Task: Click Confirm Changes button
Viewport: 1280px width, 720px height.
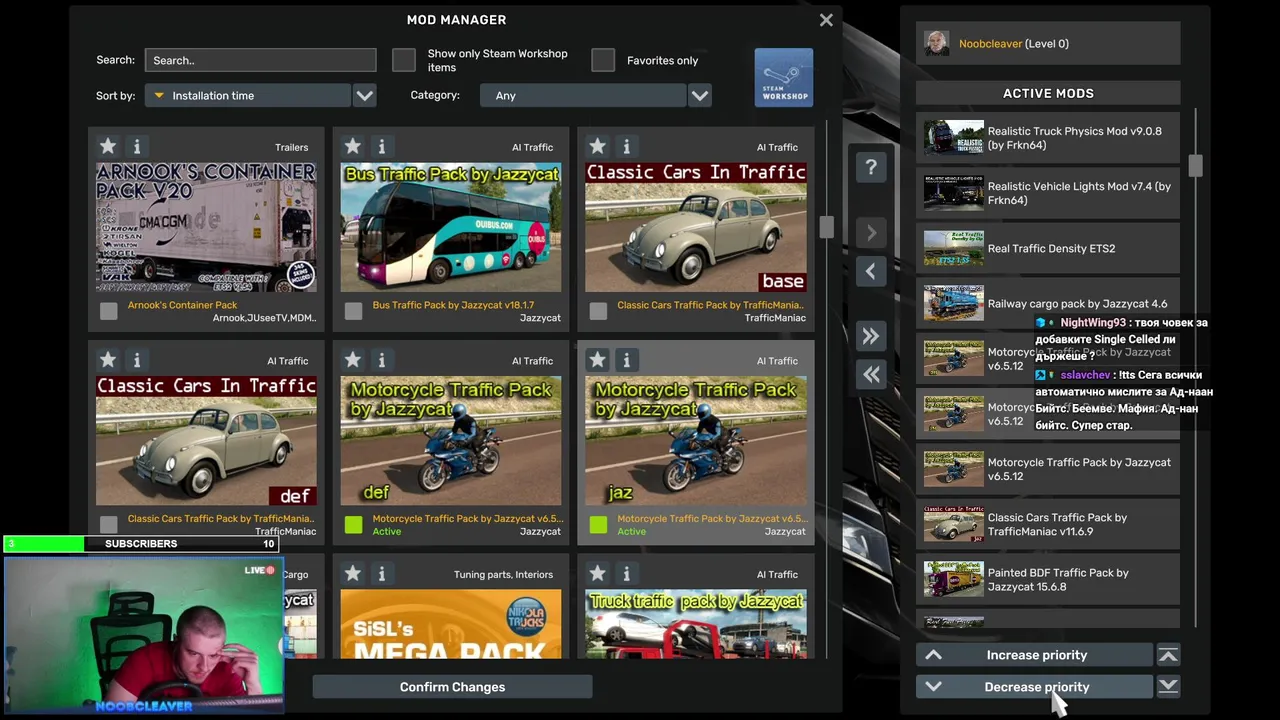Action: (x=452, y=687)
